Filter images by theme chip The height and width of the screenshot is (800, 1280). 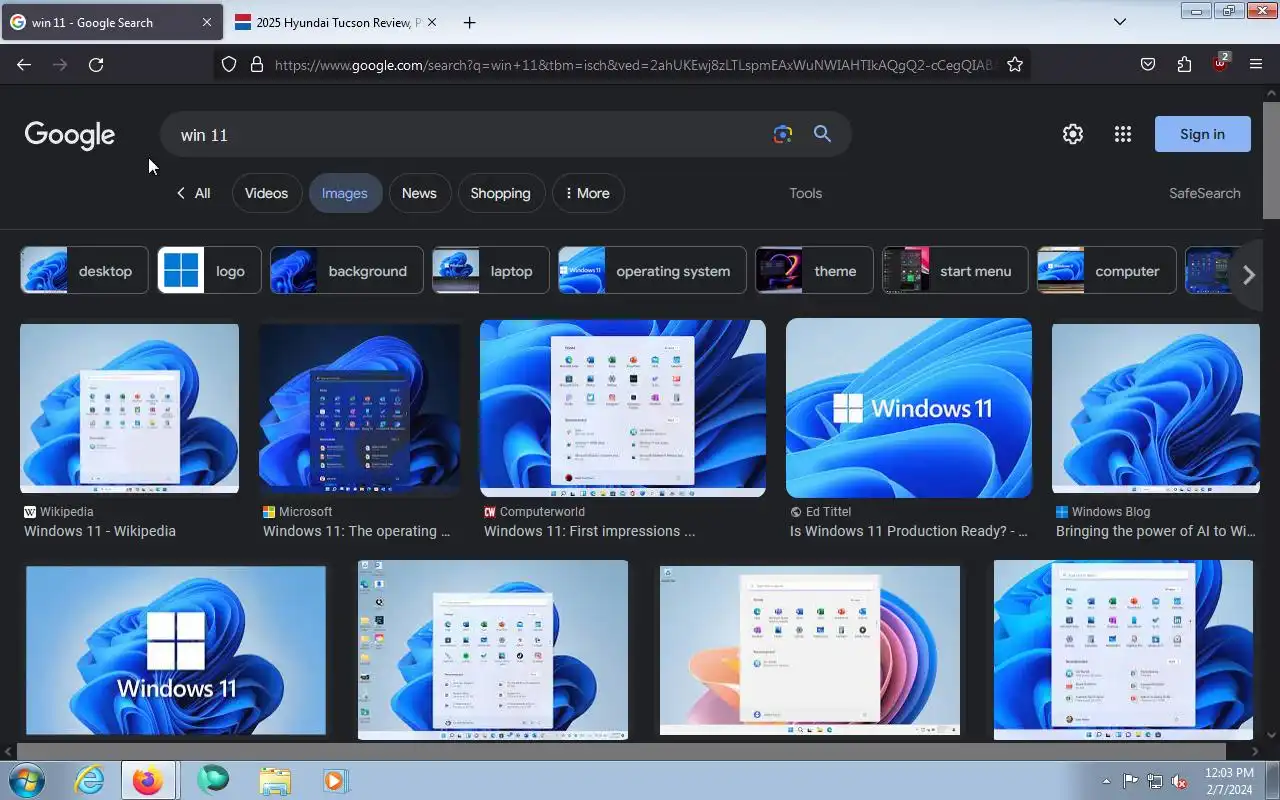813,270
